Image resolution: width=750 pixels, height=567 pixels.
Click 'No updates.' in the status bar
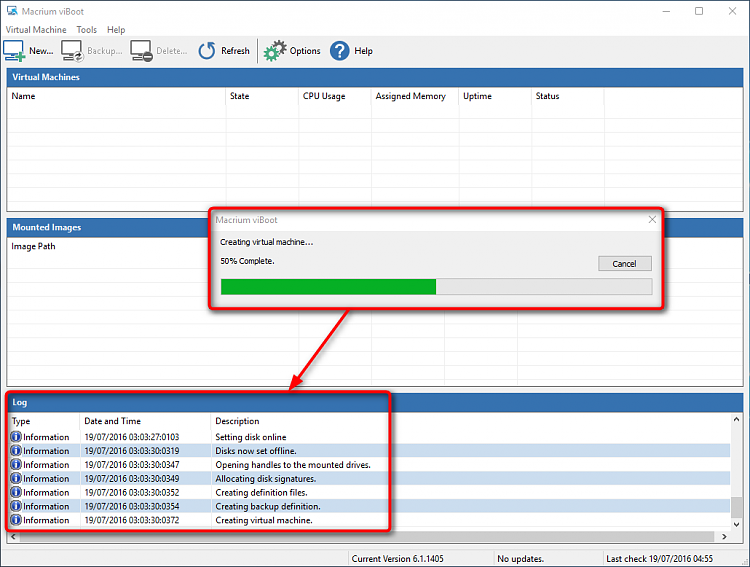tap(520, 558)
